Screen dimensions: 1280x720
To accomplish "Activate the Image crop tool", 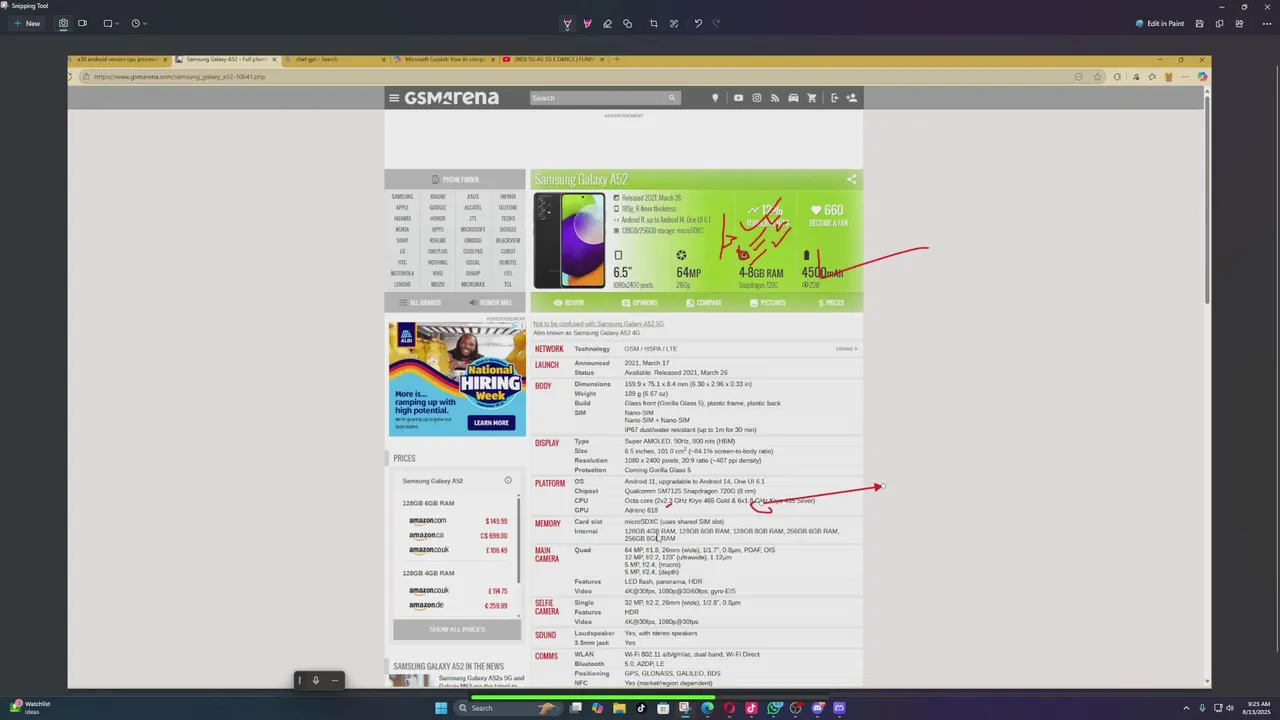I will point(654,23).
